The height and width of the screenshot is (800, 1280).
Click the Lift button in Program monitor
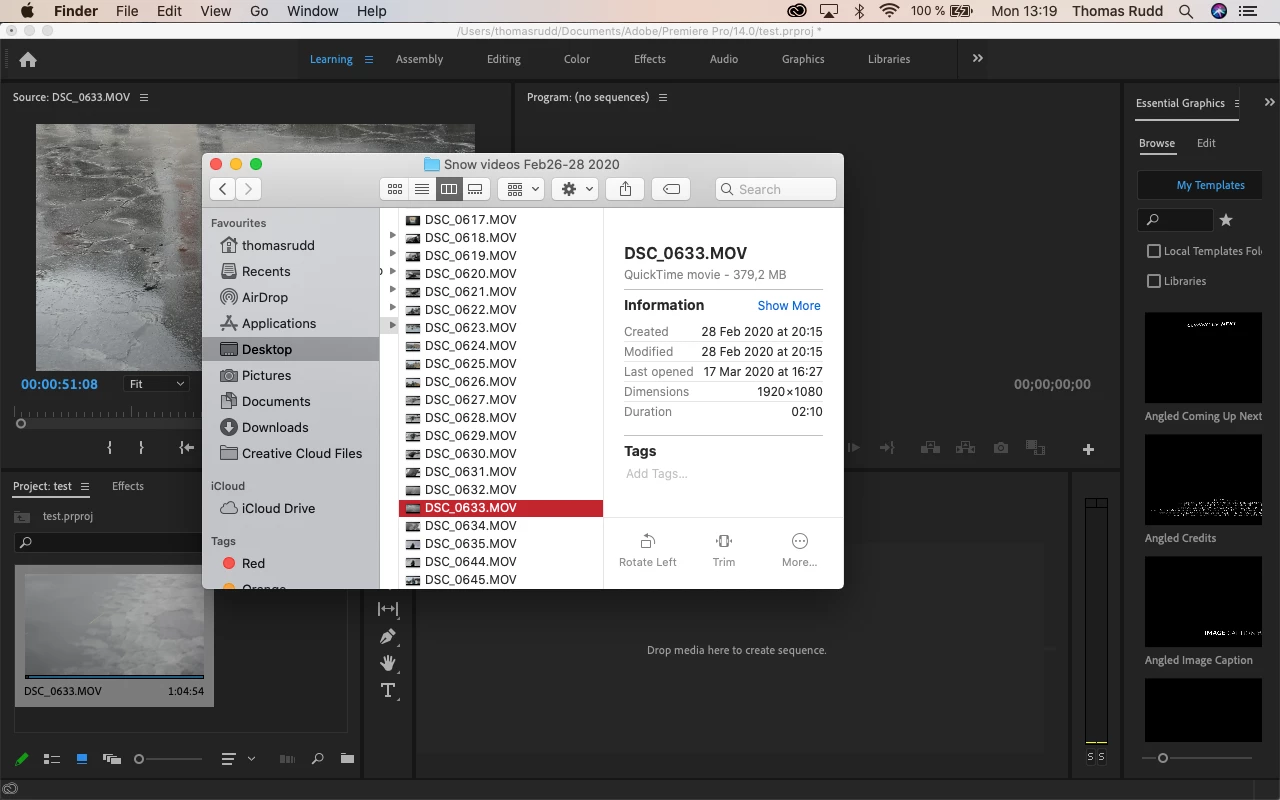(930, 448)
